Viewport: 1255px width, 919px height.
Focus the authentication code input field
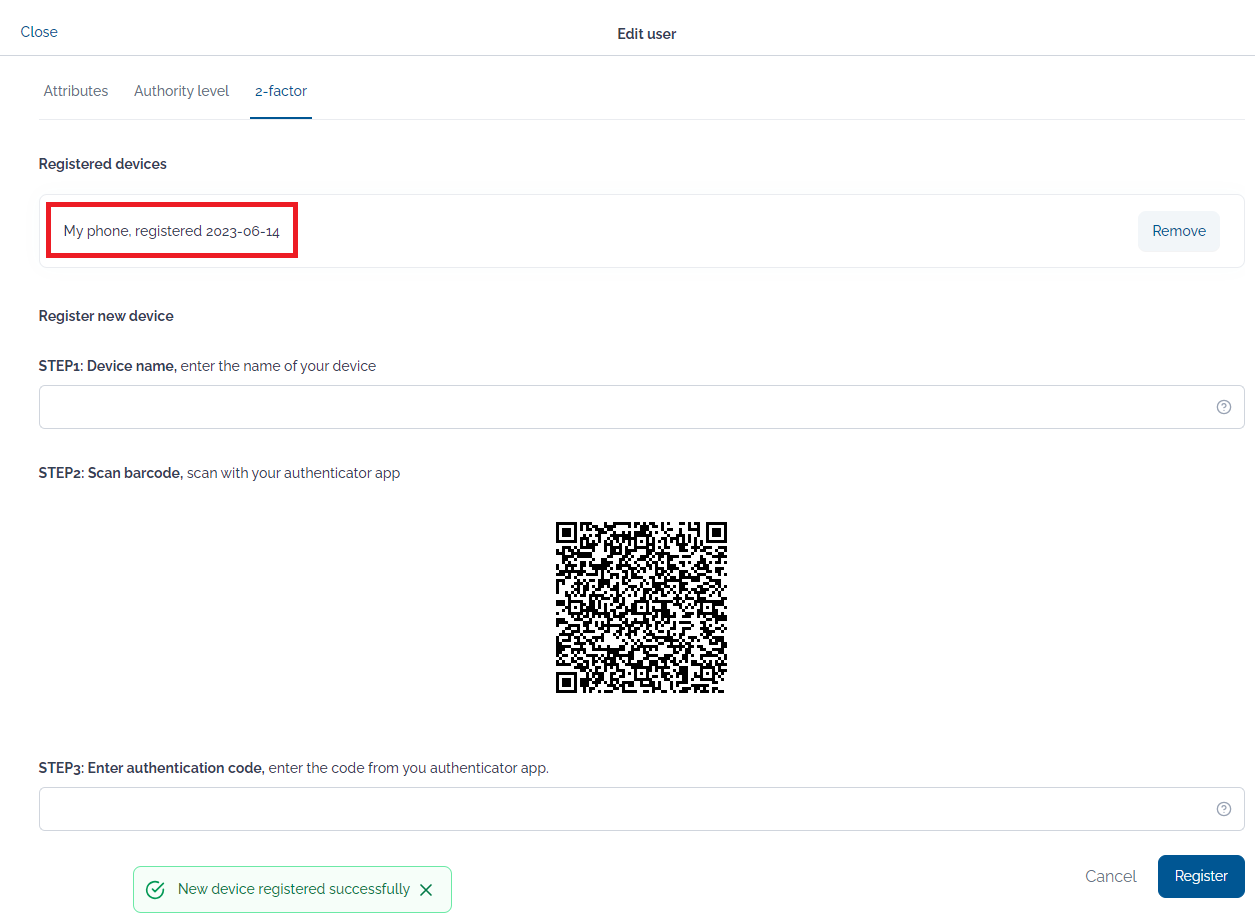pos(642,809)
